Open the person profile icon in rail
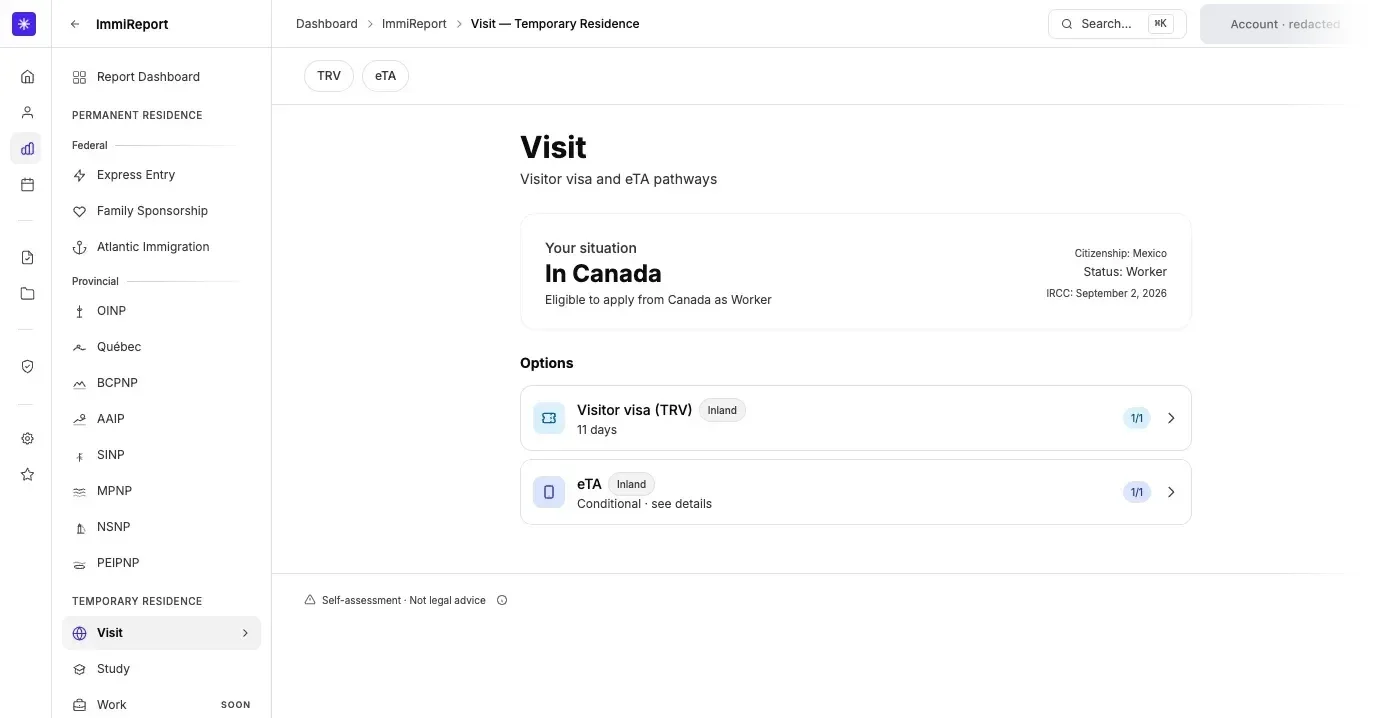This screenshot has width=1383, height=718. (27, 113)
